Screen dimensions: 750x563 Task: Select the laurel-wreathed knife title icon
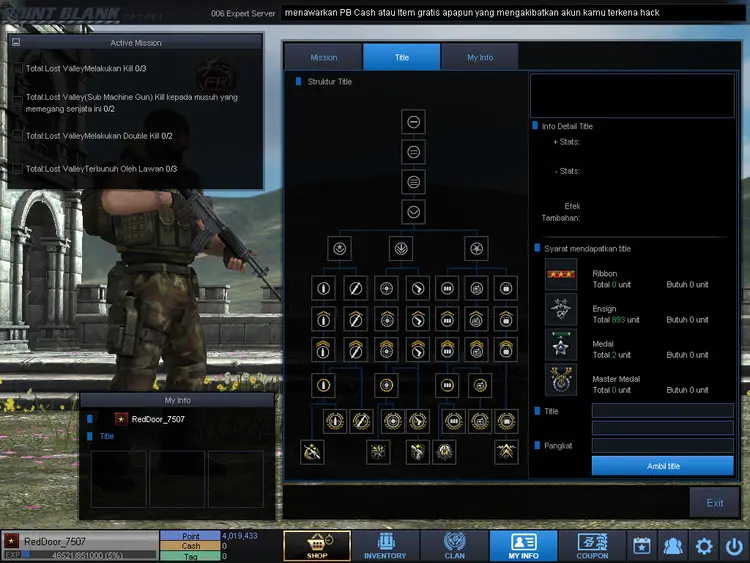tap(361, 421)
